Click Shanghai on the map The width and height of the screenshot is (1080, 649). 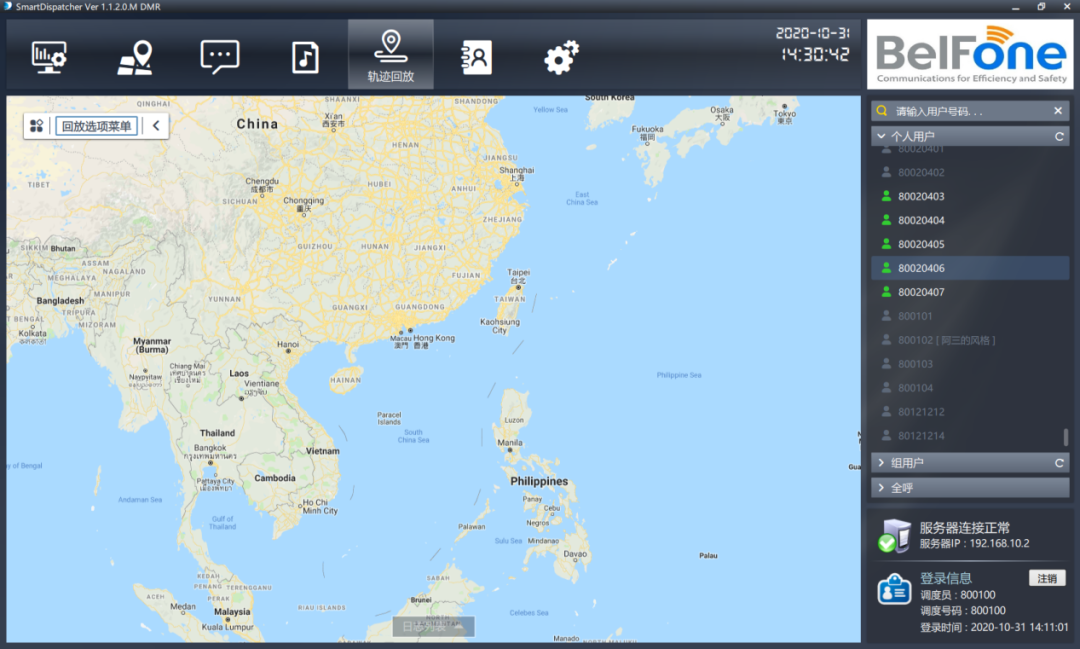click(517, 174)
